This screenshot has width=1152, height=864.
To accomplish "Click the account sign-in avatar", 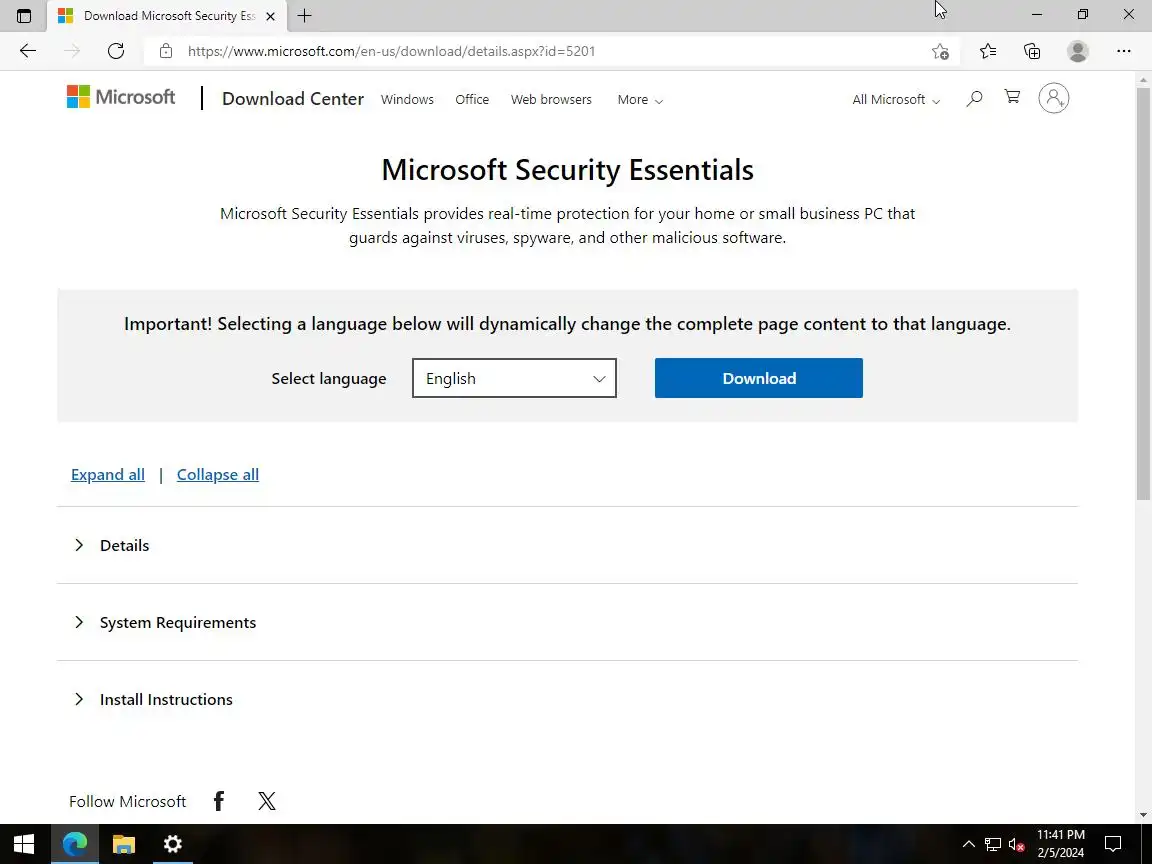I will [x=1053, y=98].
